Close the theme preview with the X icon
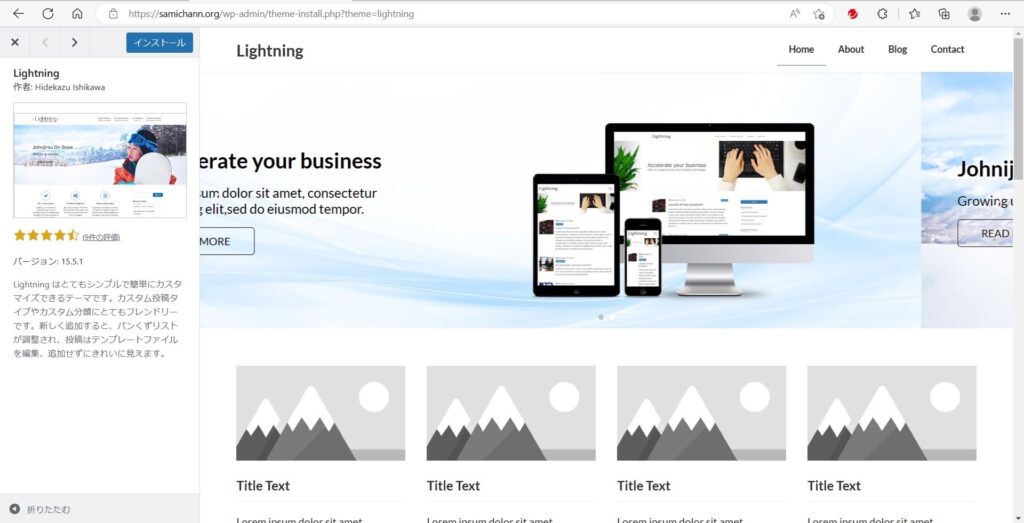1024x523 pixels. 15,42
